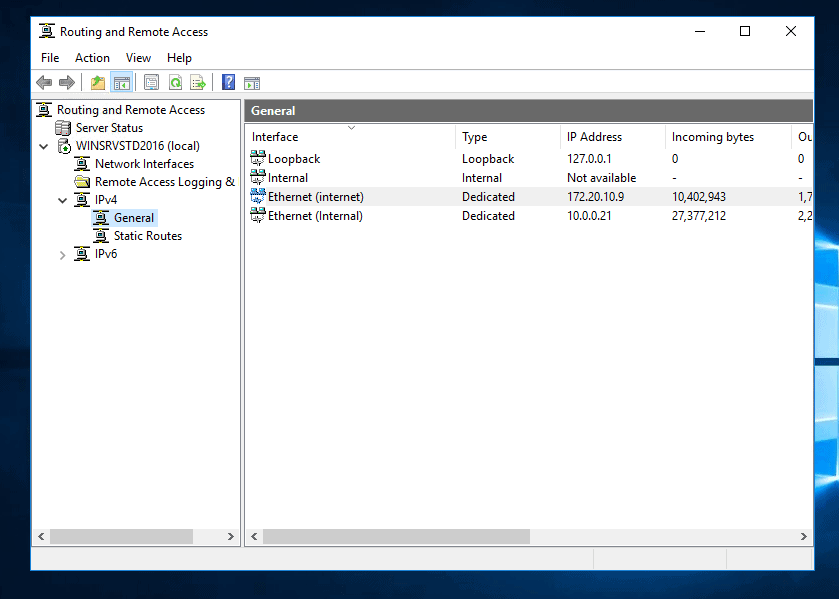Click the Properties toolbar icon

(x=151, y=83)
